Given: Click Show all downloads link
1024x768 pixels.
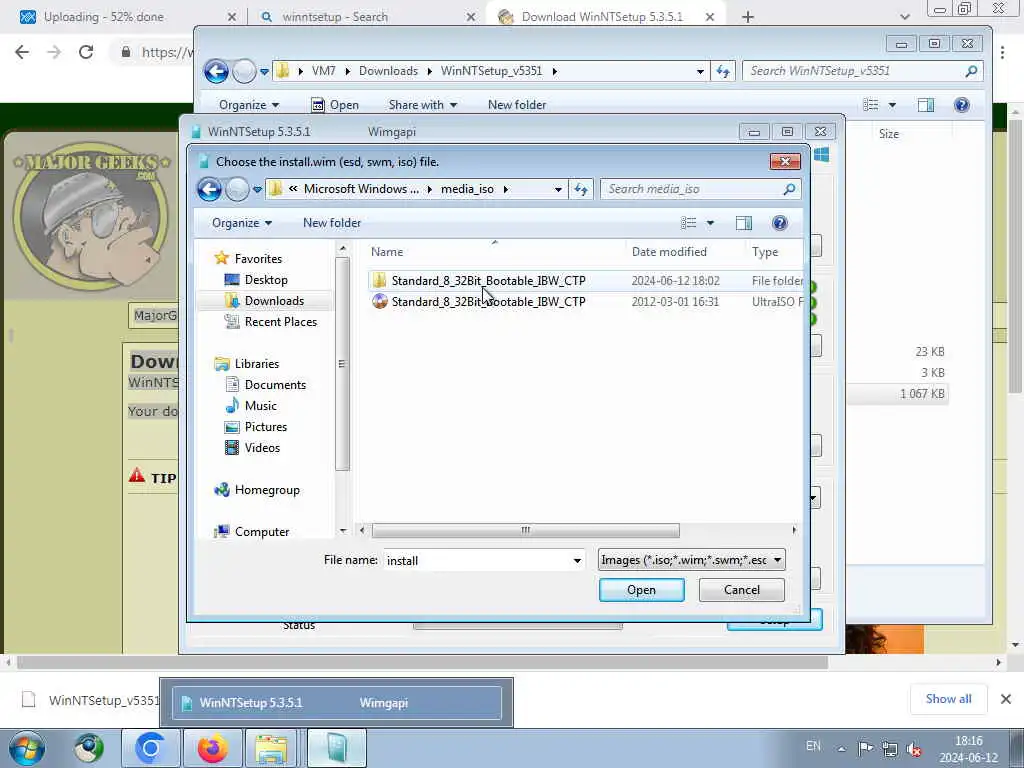Looking at the screenshot, I should click(948, 699).
